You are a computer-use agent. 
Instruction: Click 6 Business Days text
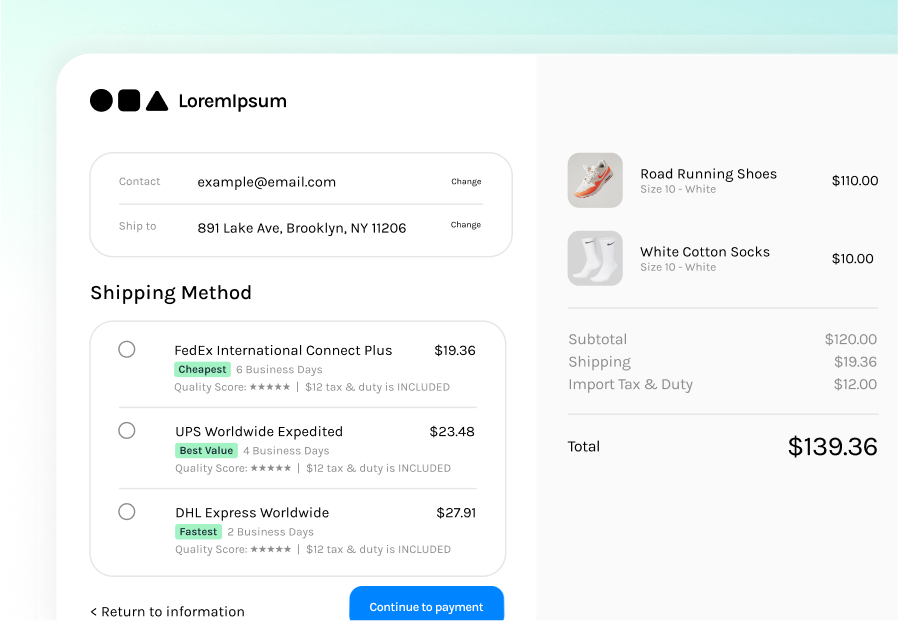pos(279,370)
